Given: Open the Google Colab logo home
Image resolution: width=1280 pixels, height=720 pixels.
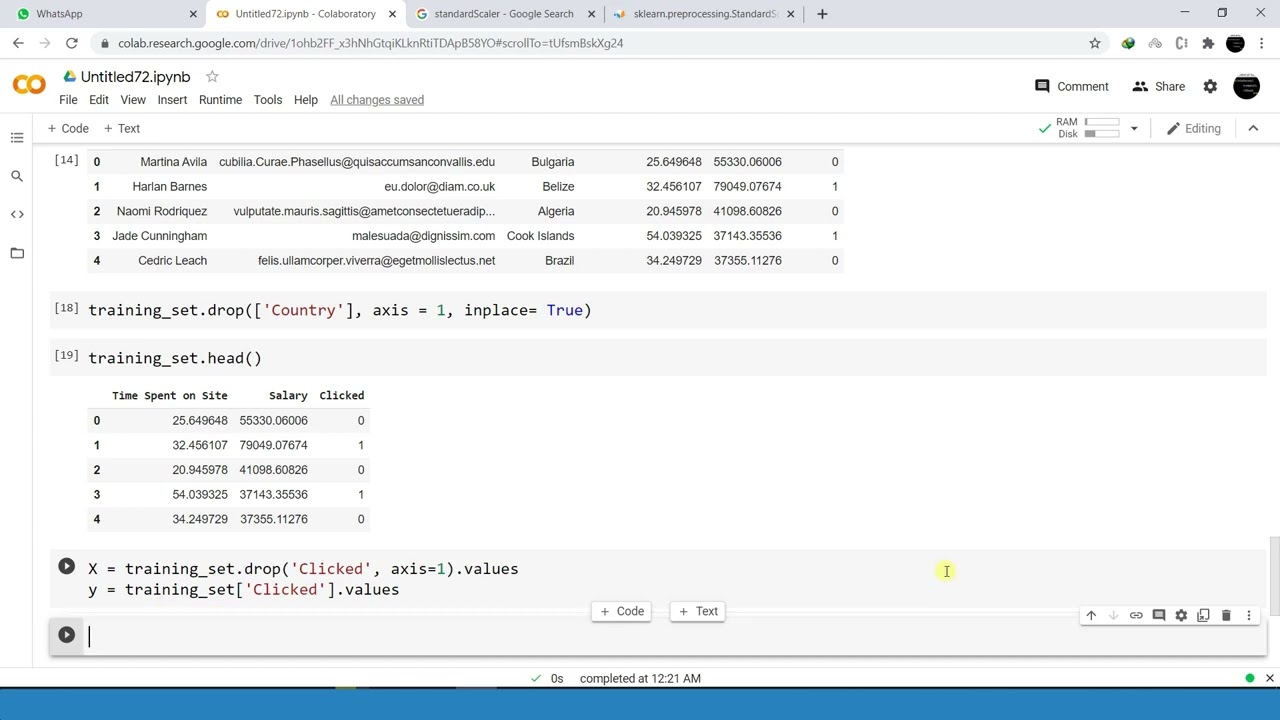Looking at the screenshot, I should point(29,86).
